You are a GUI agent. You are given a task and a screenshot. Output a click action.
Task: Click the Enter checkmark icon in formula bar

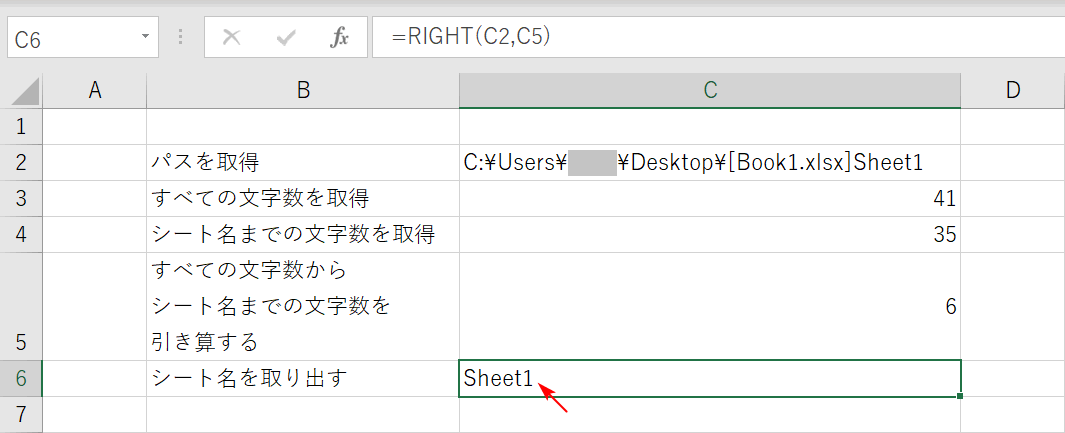286,38
